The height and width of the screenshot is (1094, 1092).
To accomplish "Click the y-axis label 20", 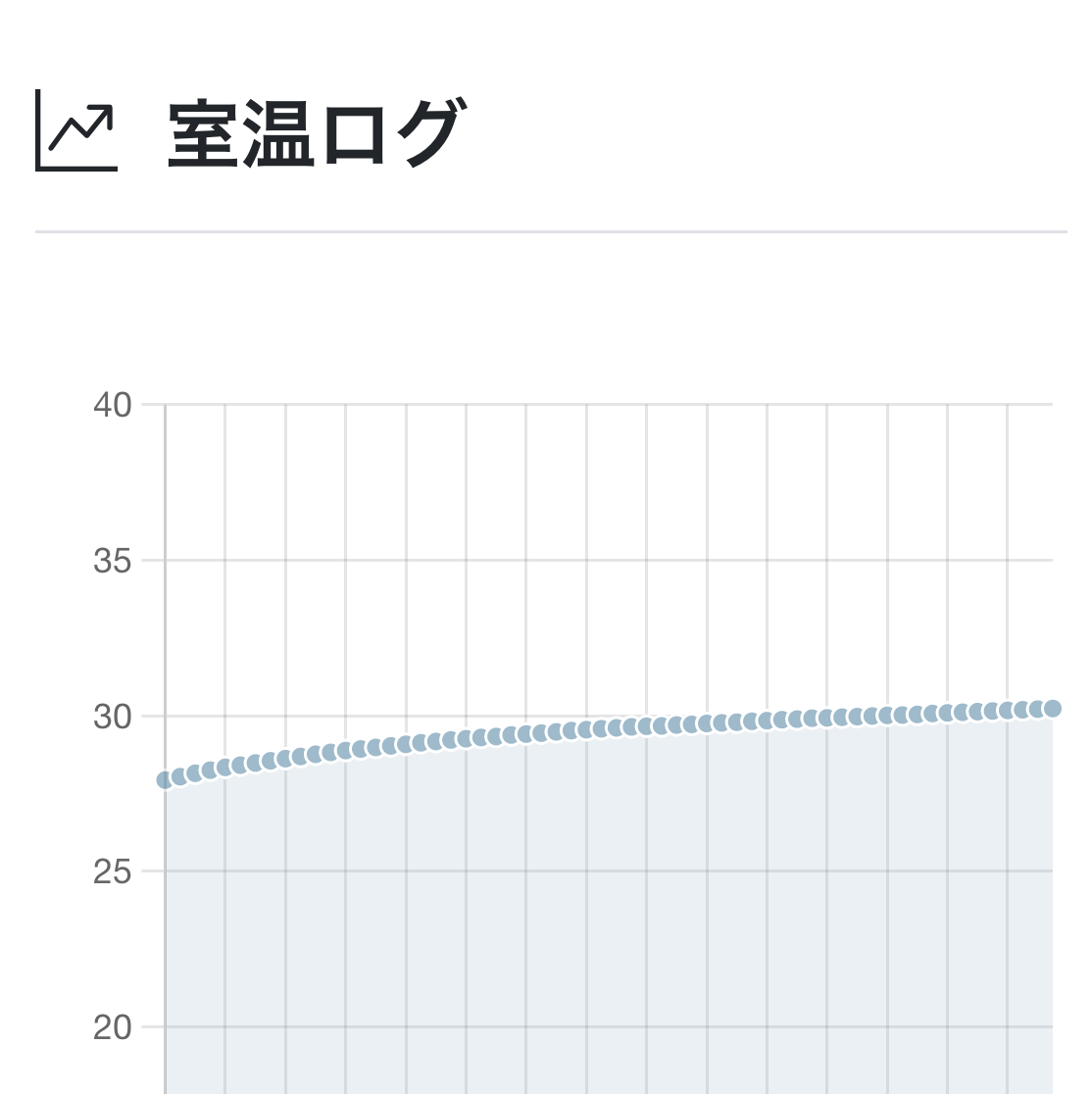I will [x=113, y=1027].
